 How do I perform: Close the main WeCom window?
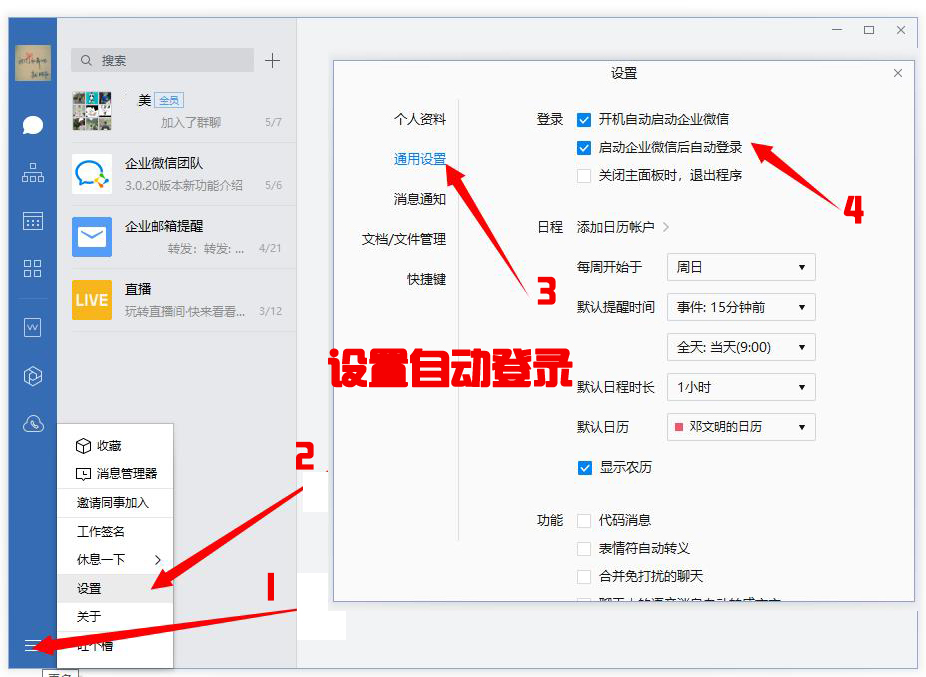pyautogui.click(x=901, y=30)
